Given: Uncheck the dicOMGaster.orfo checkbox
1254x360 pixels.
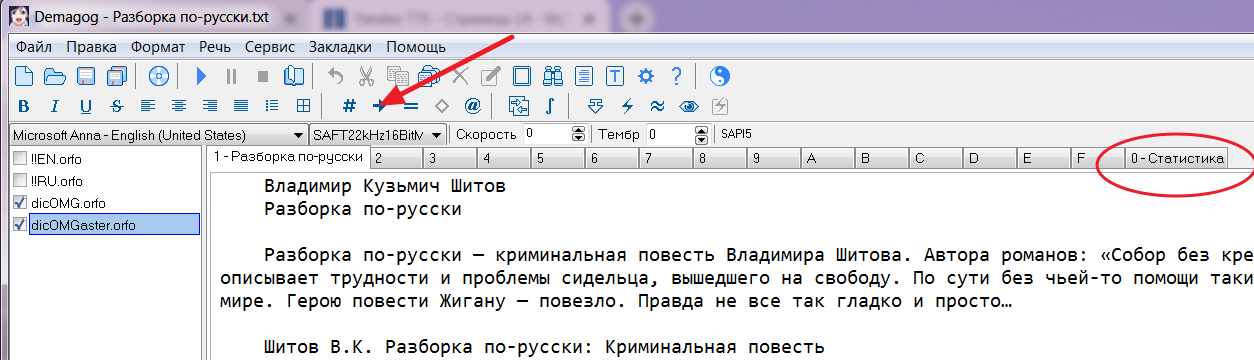Looking at the screenshot, I should point(19,225).
